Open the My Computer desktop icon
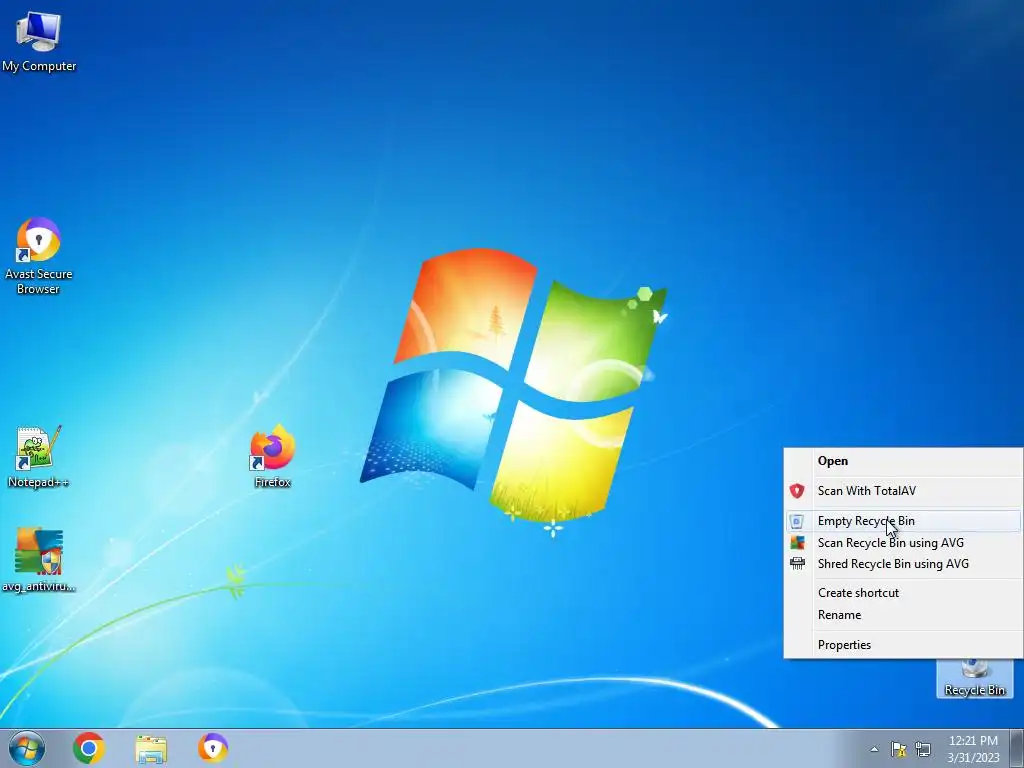Image resolution: width=1024 pixels, height=768 pixels. tap(39, 41)
